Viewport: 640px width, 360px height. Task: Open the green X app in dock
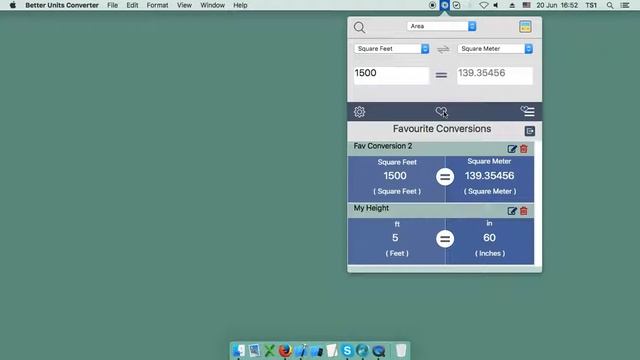pyautogui.click(x=269, y=351)
